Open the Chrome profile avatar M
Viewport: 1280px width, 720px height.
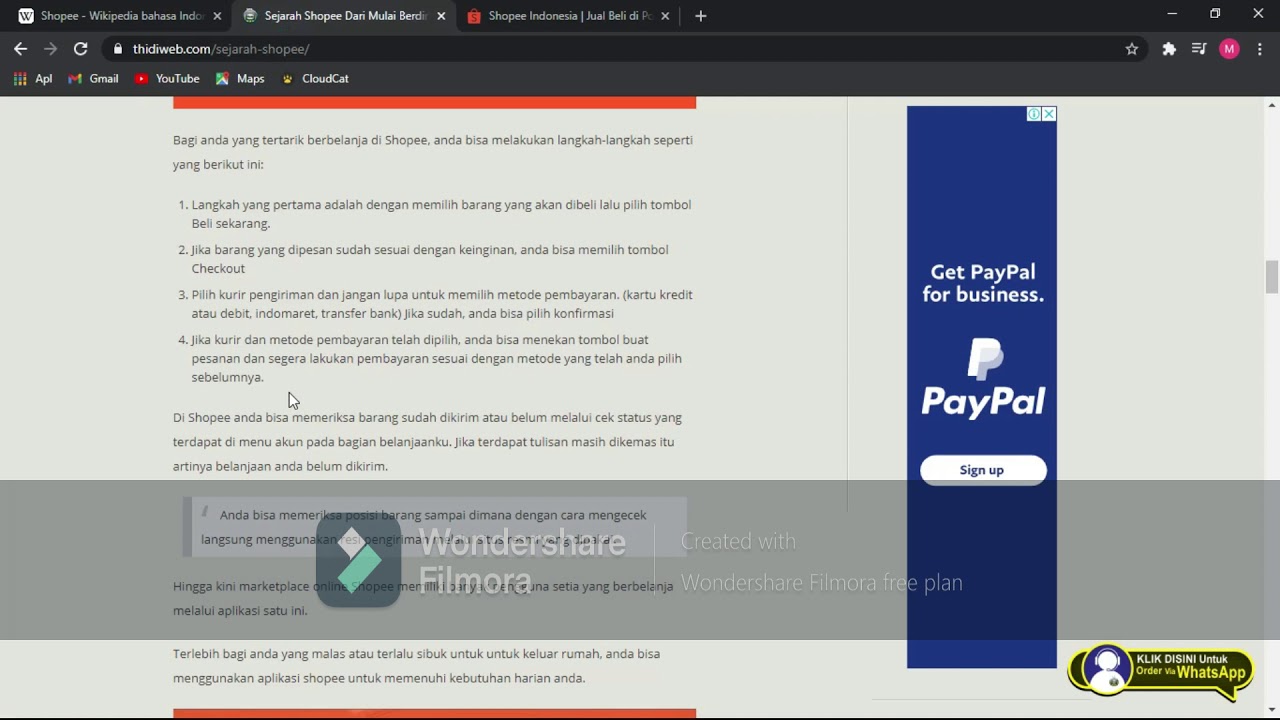coord(1229,48)
